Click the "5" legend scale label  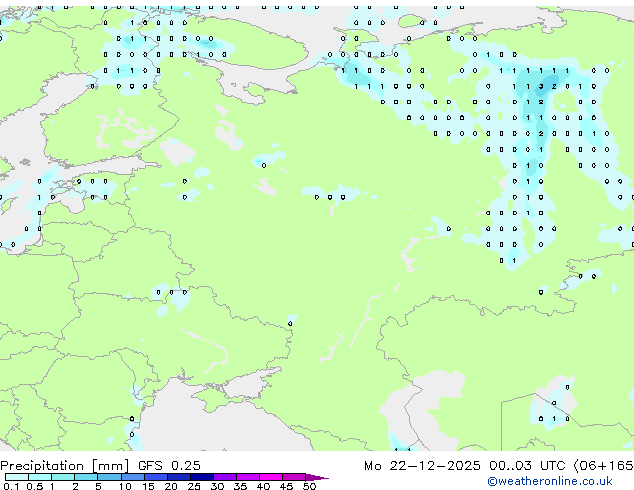(x=98, y=486)
